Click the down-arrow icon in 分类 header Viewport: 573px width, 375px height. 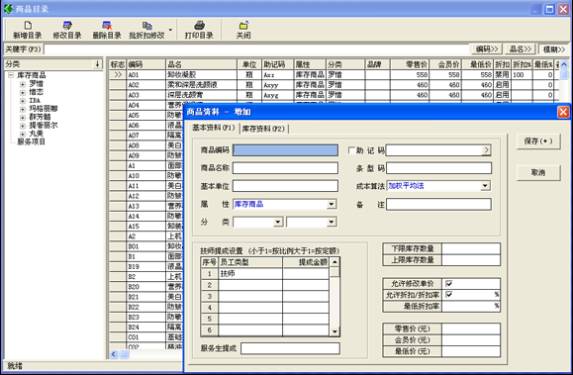pyautogui.click(x=98, y=64)
